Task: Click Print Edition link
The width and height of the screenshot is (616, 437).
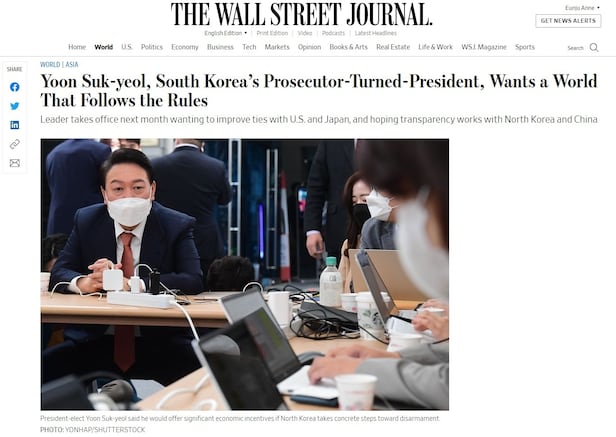Action: coord(272,33)
